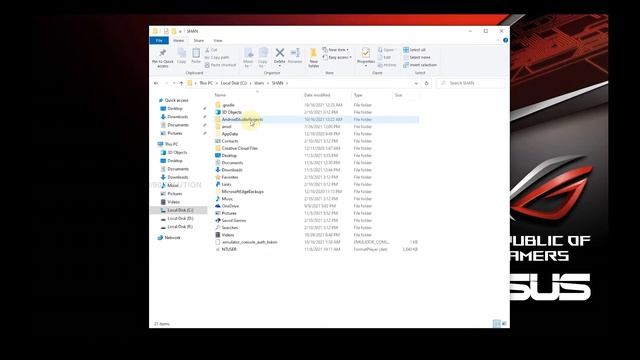The height and width of the screenshot is (360, 640).
Task: Click Local Disk (C:) in the breadcrumb
Action: pyautogui.click(x=234, y=83)
